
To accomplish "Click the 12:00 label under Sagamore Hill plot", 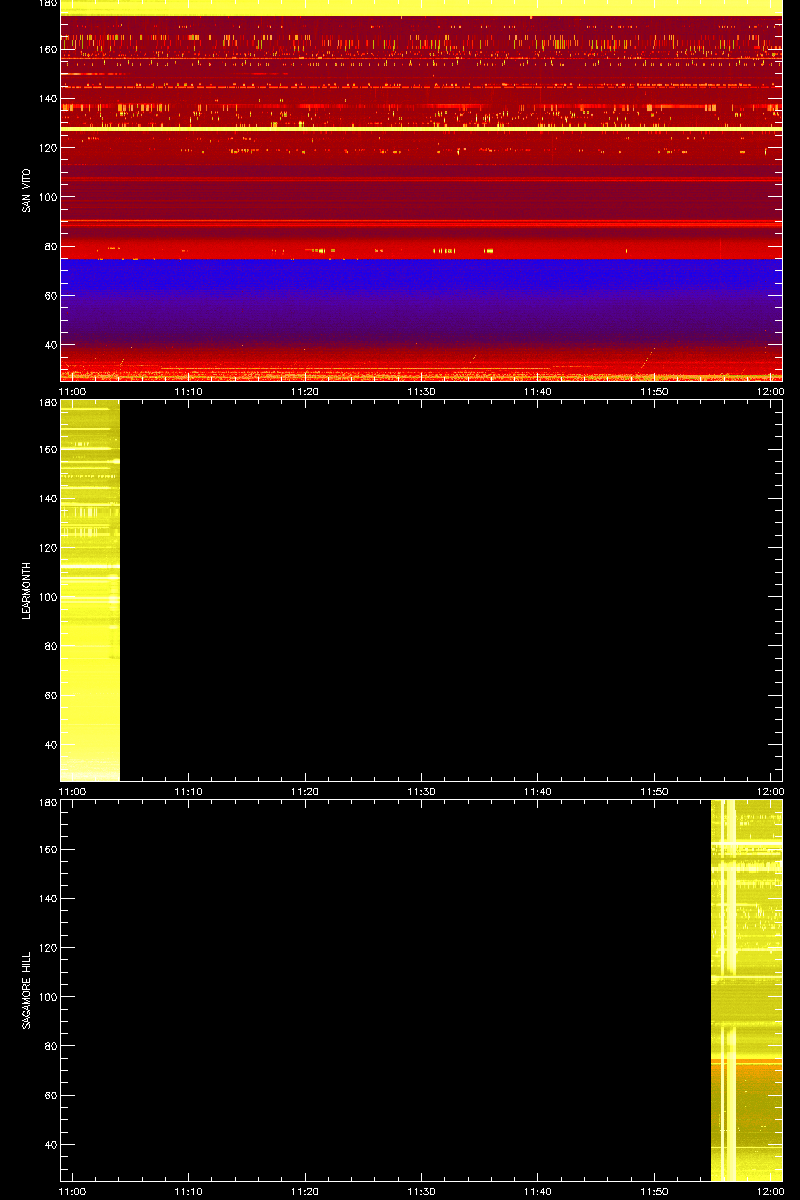I will coord(770,1191).
